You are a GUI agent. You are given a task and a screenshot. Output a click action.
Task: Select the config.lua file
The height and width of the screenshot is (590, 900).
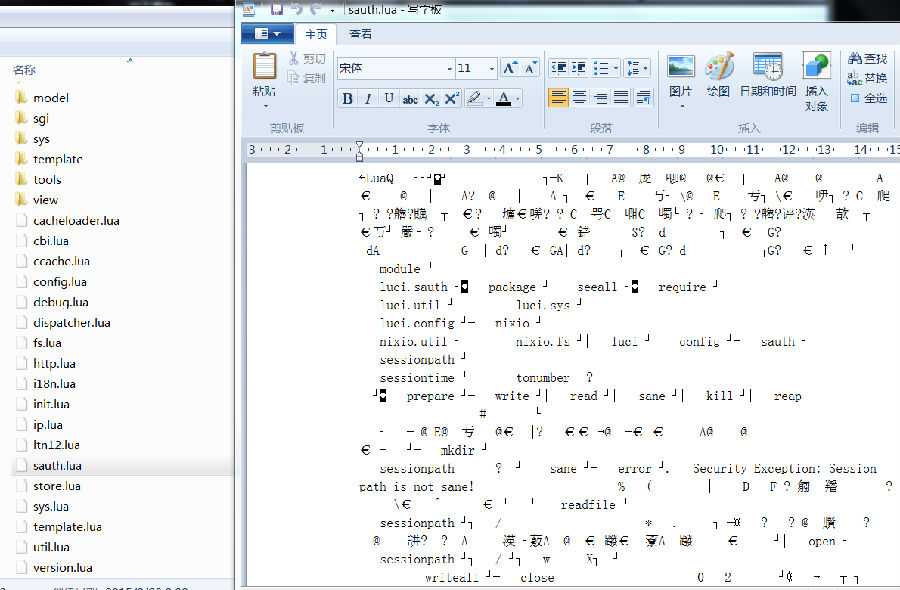(x=60, y=281)
